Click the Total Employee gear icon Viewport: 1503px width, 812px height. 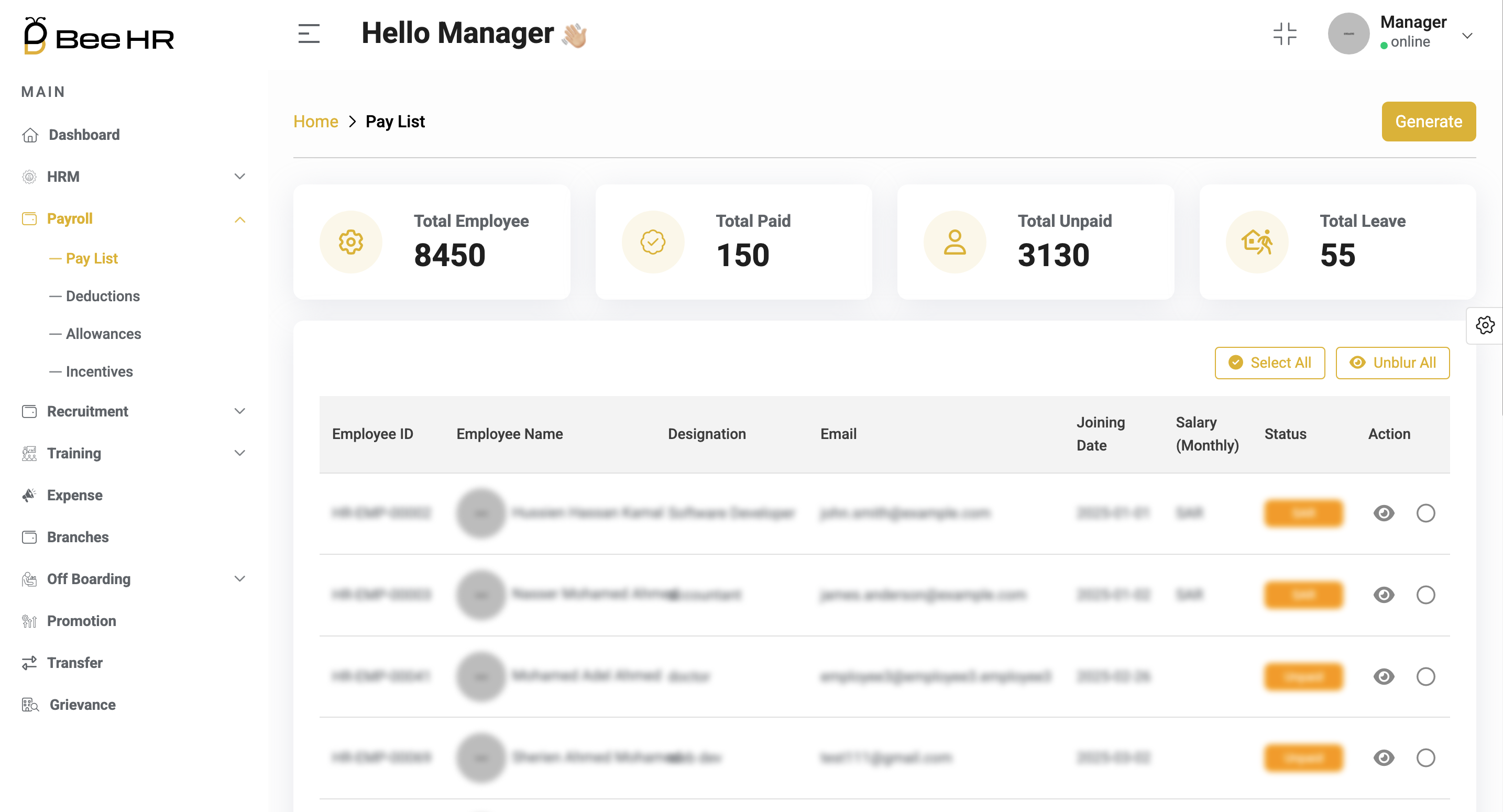point(350,242)
